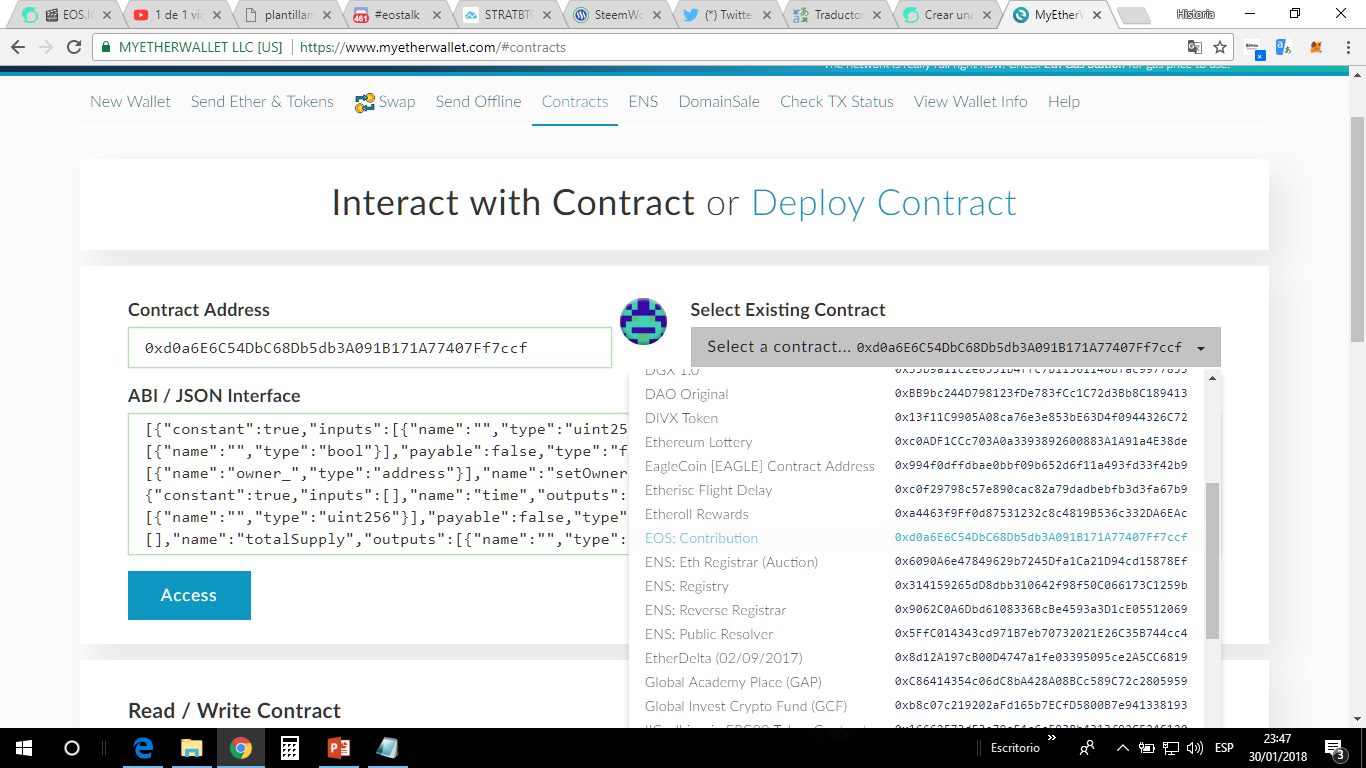Screen dimensions: 1366x768
Task: Launch Microsoft Edge from the taskbar
Action: (x=143, y=748)
